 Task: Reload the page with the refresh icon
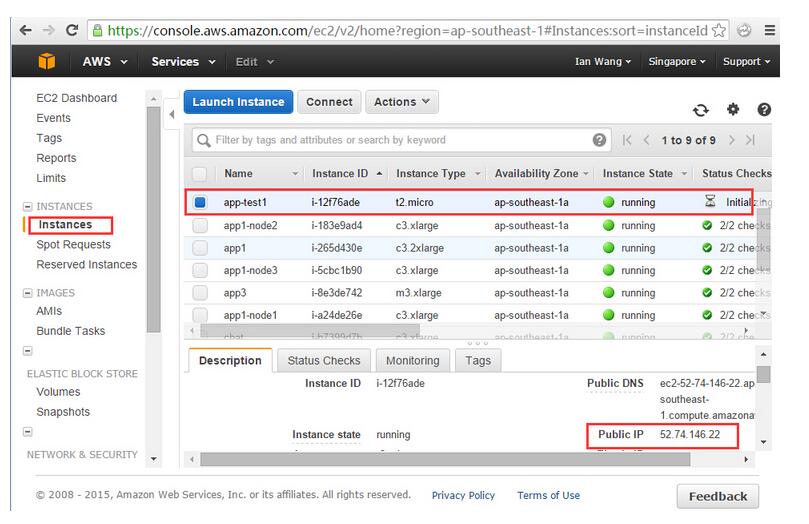coord(72,30)
